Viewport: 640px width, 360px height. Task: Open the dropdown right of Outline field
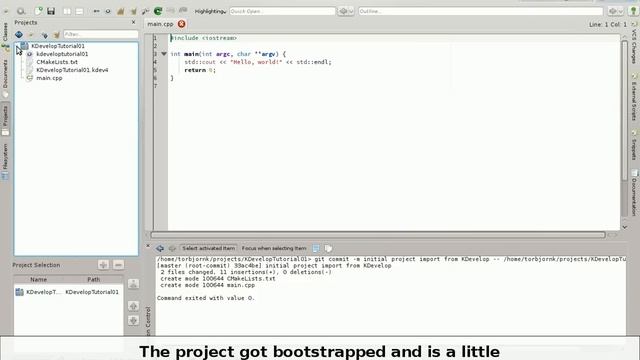(x=616, y=11)
